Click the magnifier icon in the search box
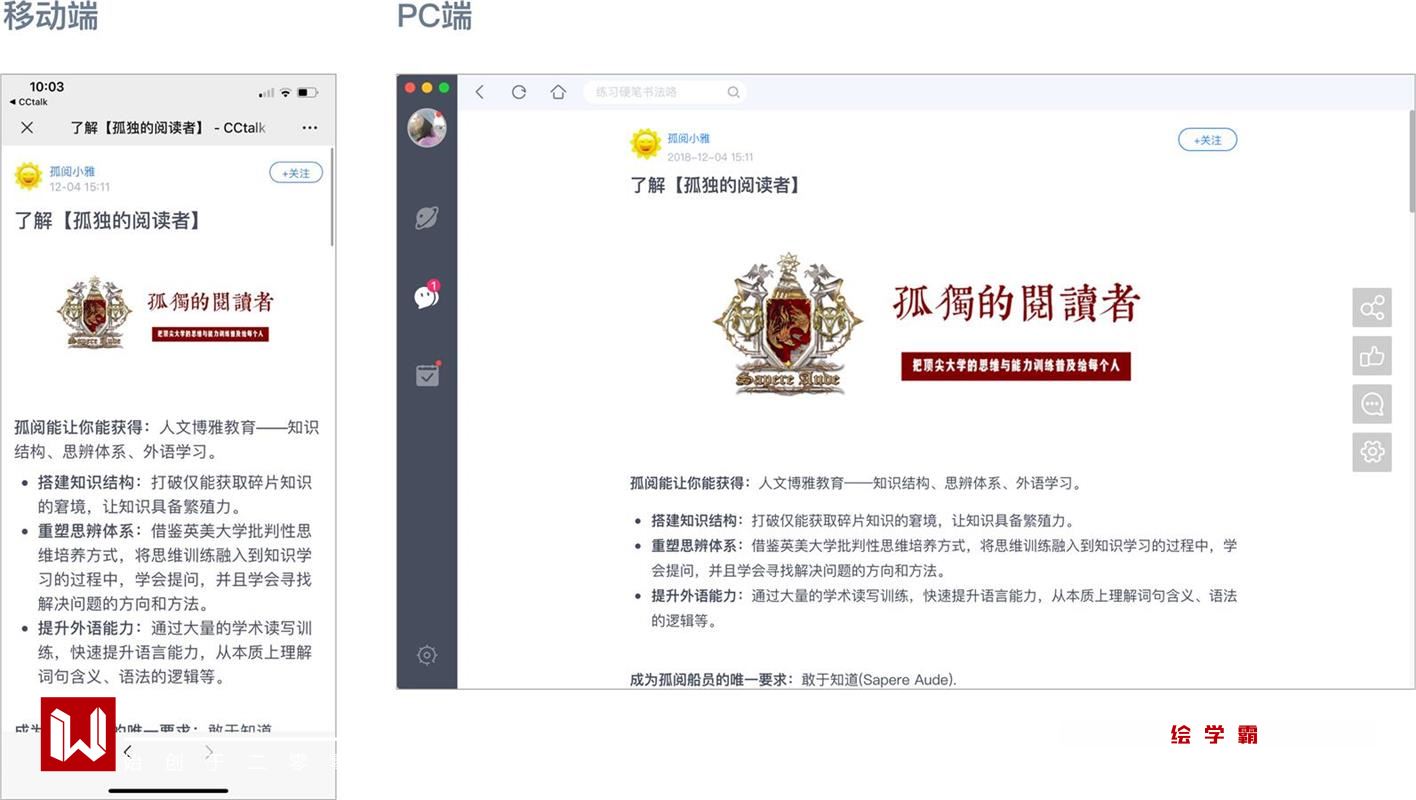Screen dimensions: 1416x800 (x=733, y=92)
